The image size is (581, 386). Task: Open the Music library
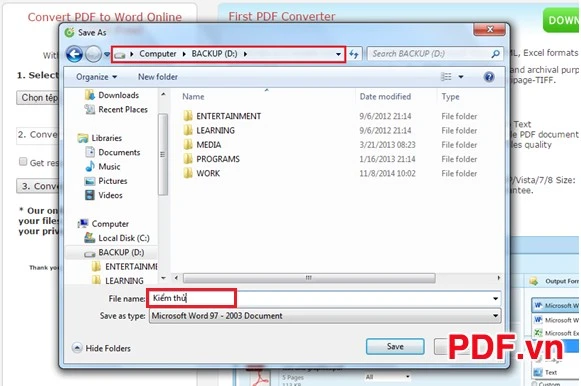pyautogui.click(x=103, y=167)
